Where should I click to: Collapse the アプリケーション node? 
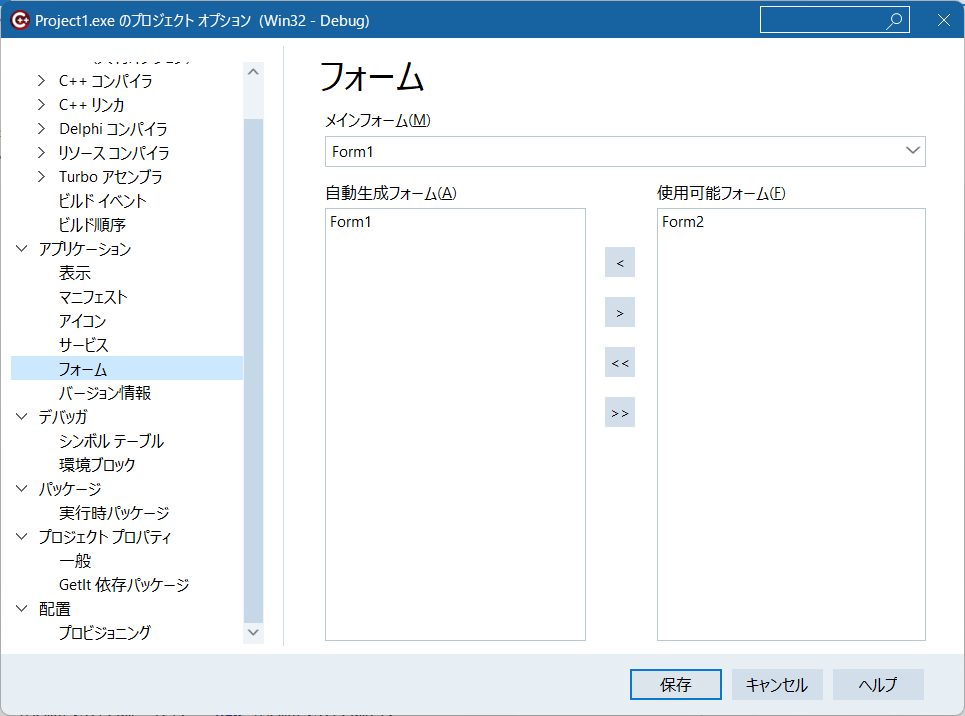(22, 249)
